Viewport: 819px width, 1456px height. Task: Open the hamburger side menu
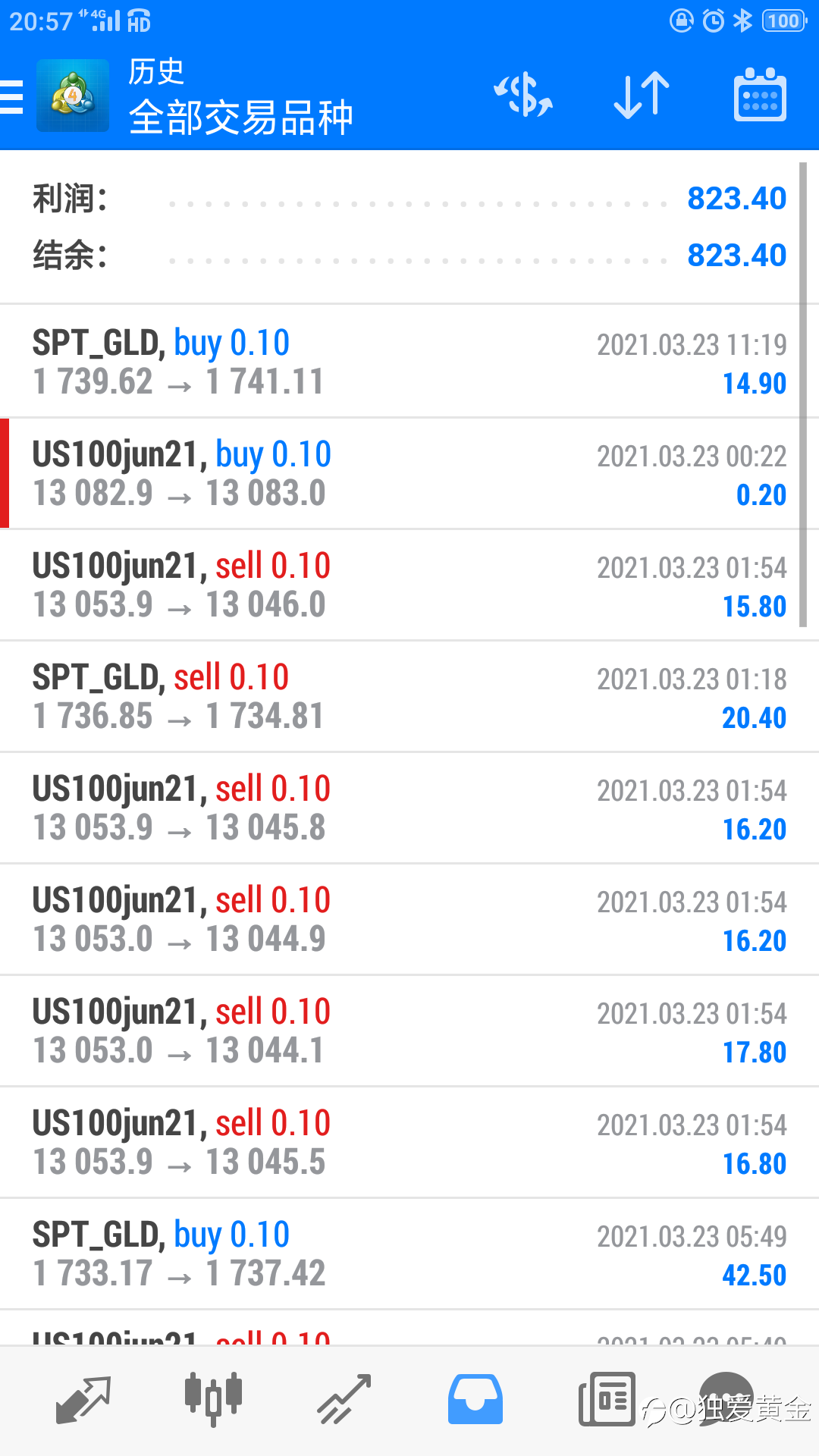point(12,97)
